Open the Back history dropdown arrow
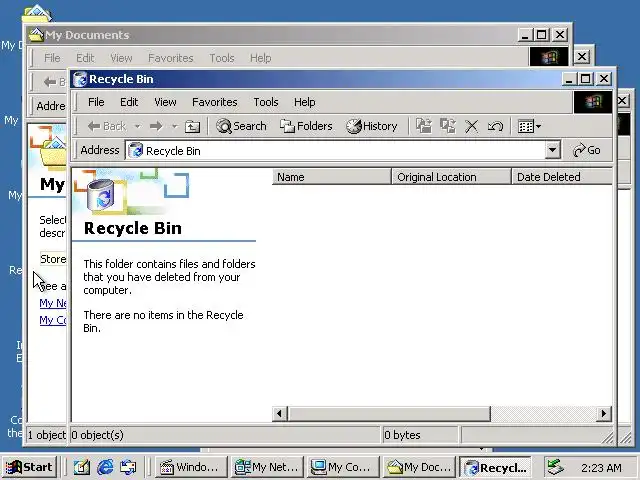 coord(138,127)
